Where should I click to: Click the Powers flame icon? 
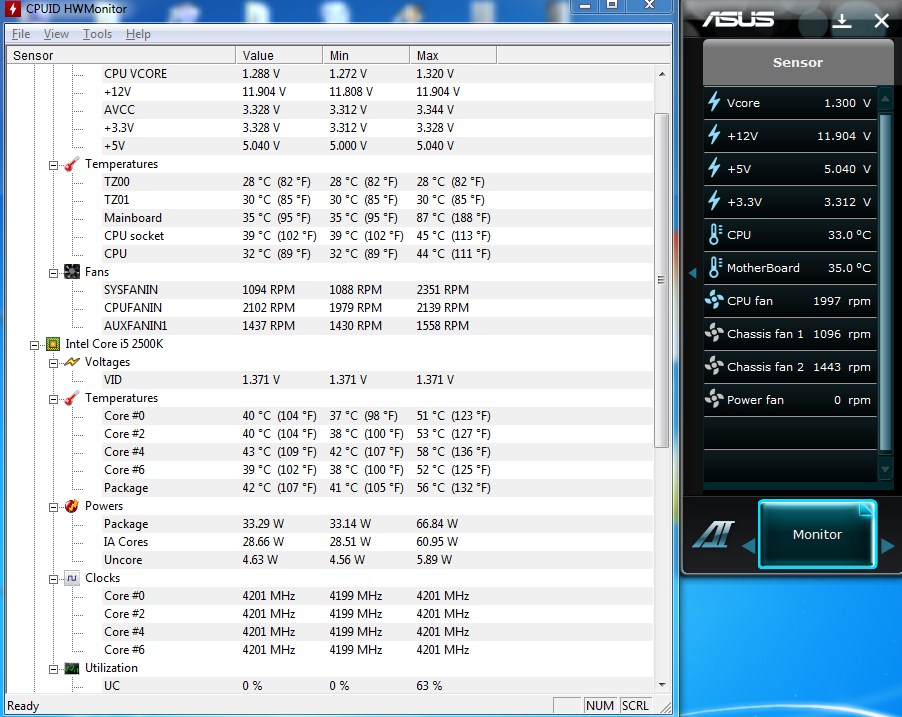(x=71, y=506)
